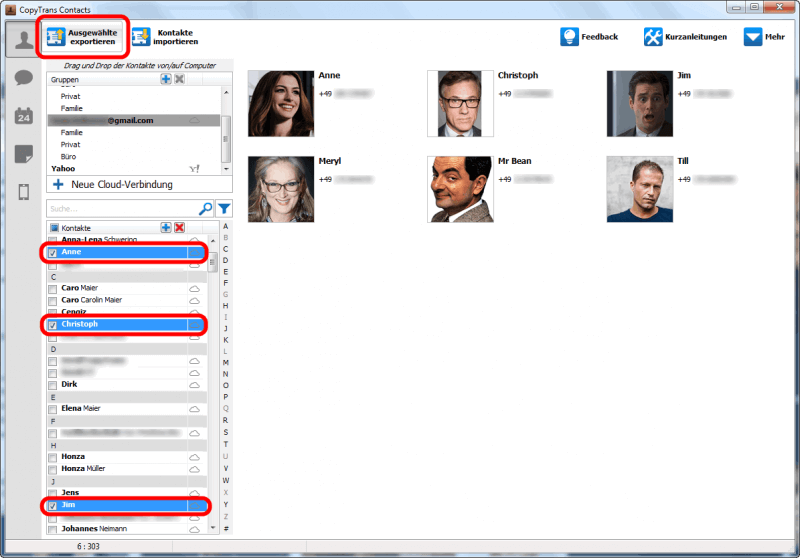Open Kurzanleitungen guides
The image size is (800, 558).
point(685,37)
